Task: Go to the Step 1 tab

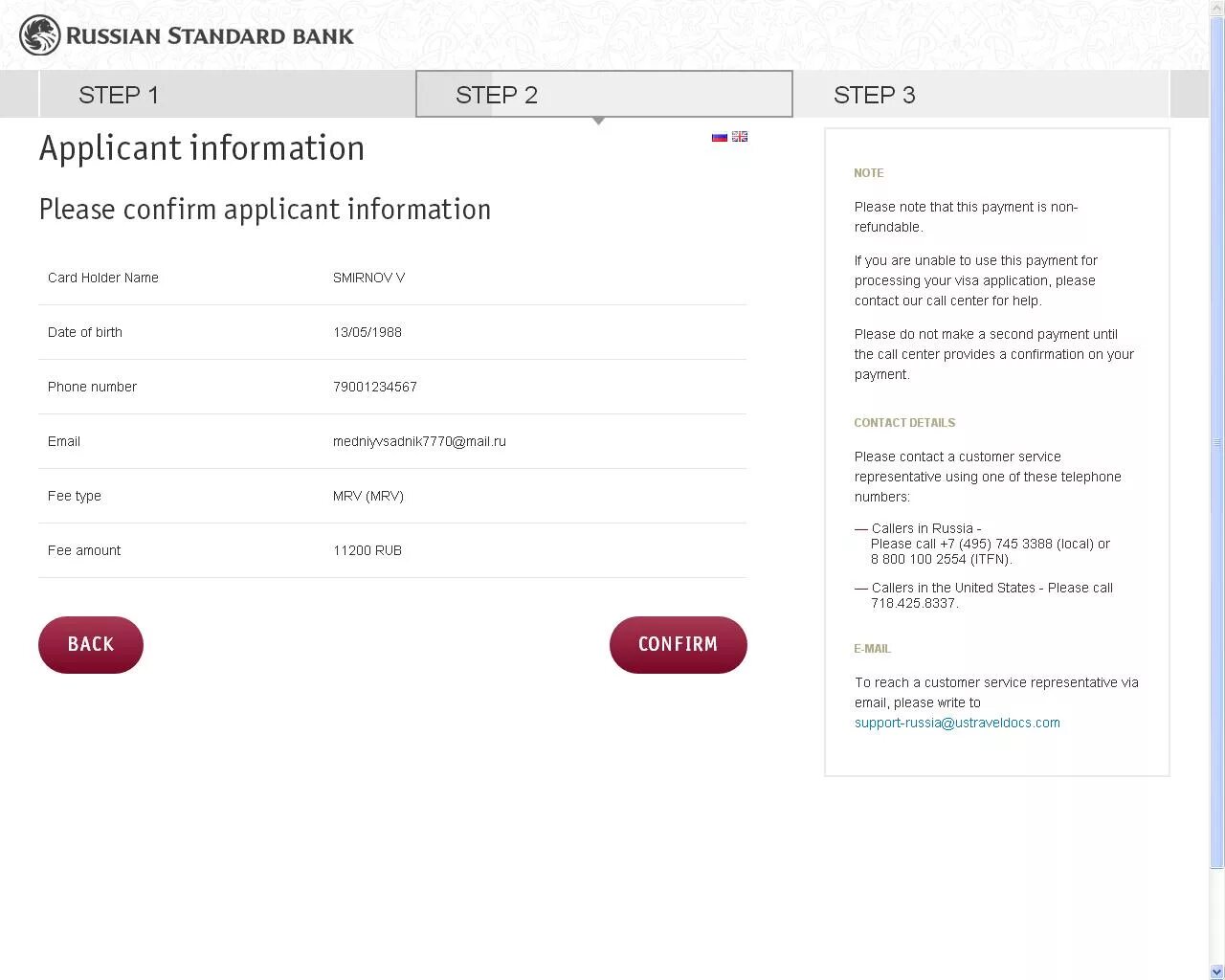Action: tap(119, 95)
